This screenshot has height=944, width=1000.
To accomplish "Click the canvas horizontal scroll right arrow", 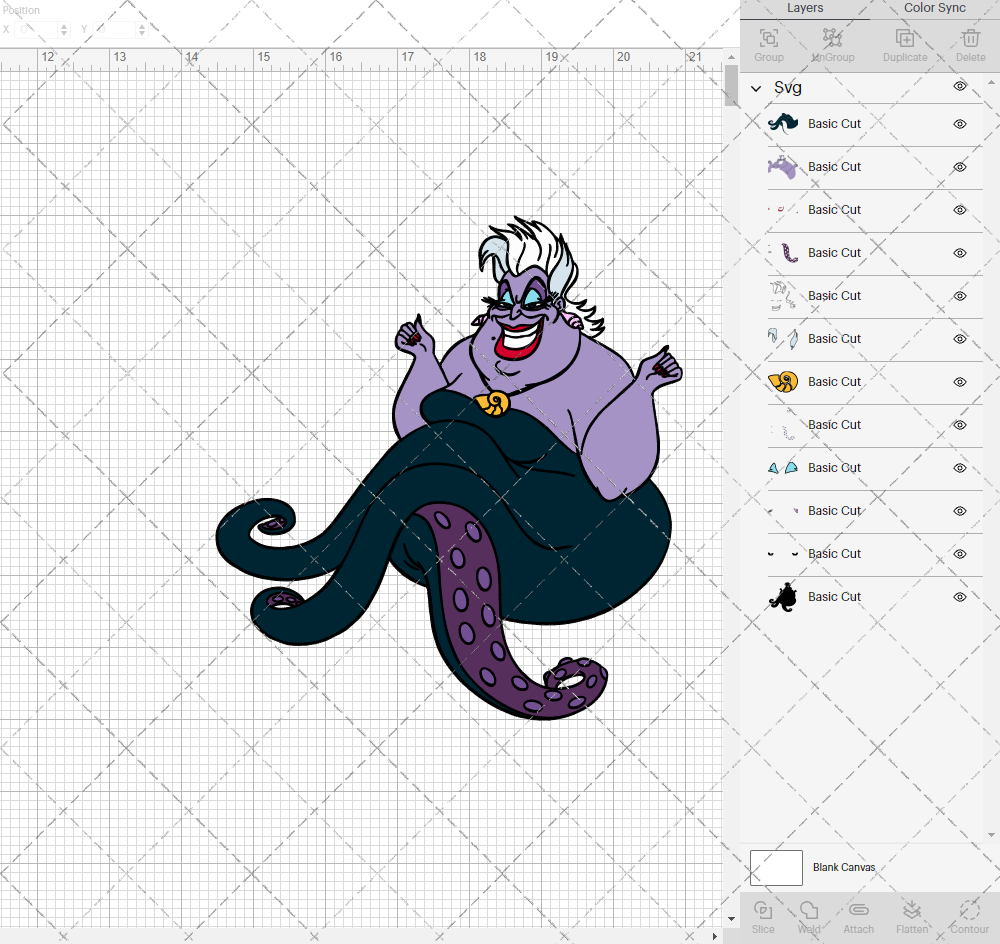I will (x=714, y=937).
